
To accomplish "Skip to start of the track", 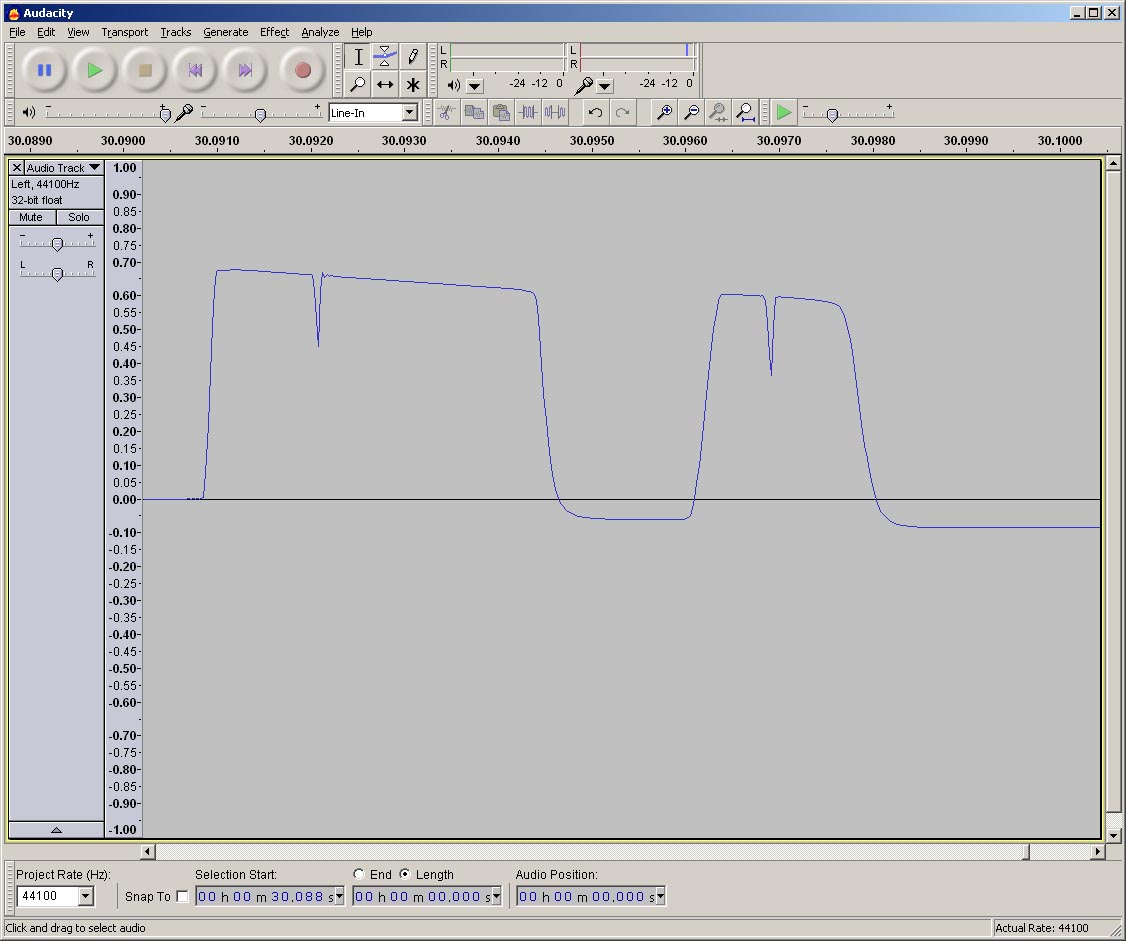I will 195,70.
